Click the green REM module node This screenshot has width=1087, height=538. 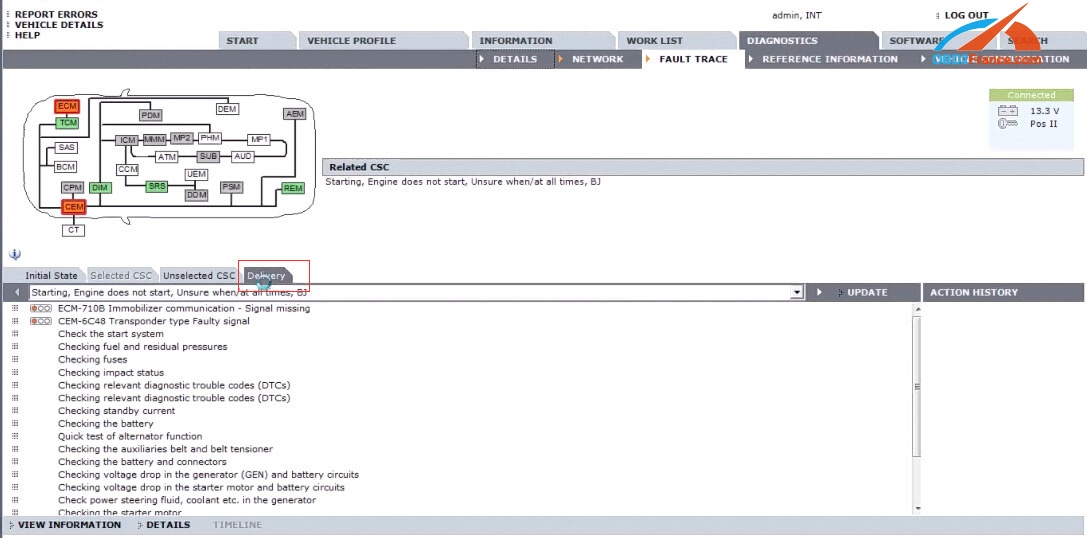[292, 188]
